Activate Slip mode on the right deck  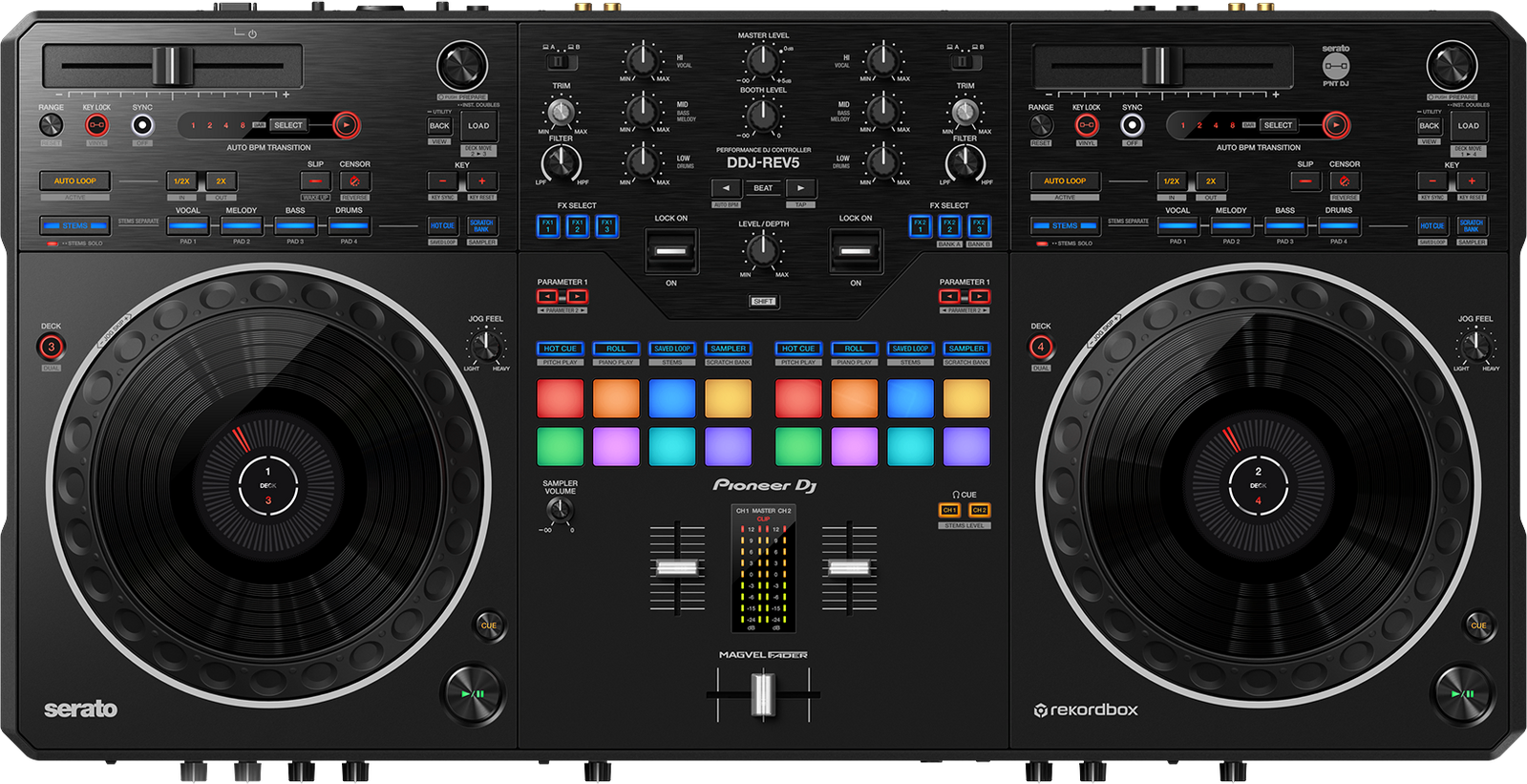coord(1305,180)
